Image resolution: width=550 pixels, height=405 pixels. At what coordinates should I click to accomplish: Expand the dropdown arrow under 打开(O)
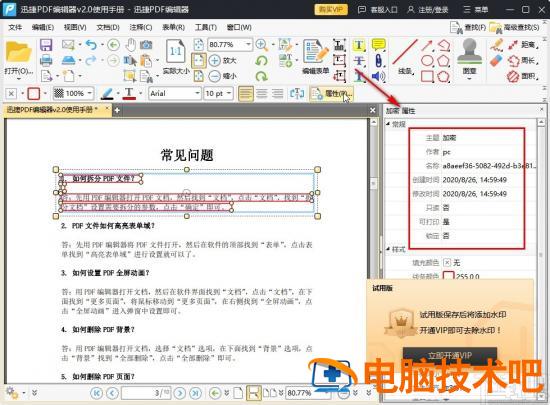pos(19,79)
